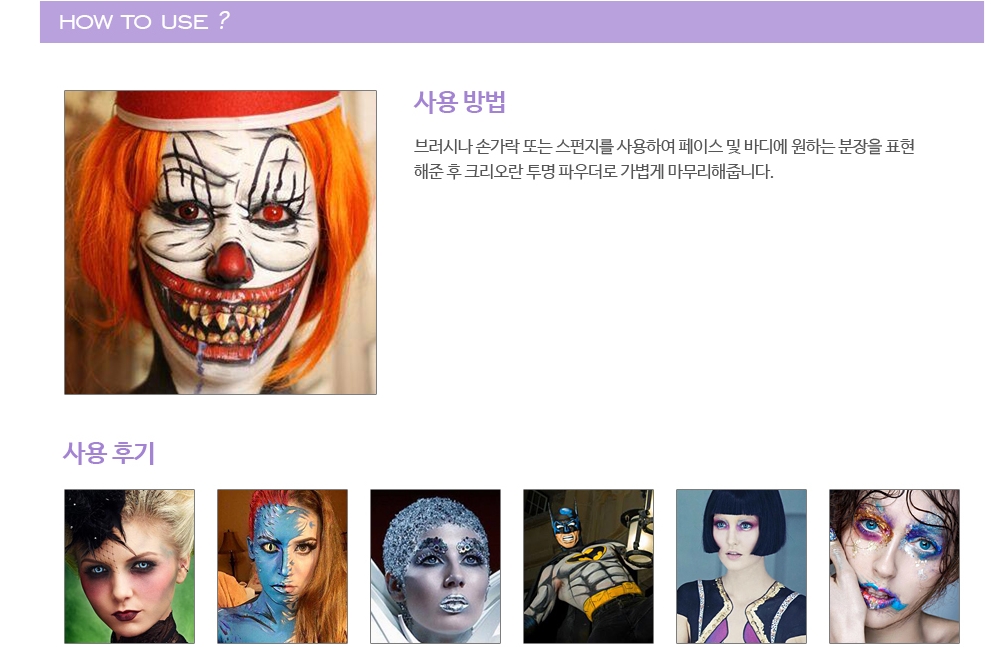Select the '사용 방법' heading
The image size is (994, 647).
coord(460,102)
